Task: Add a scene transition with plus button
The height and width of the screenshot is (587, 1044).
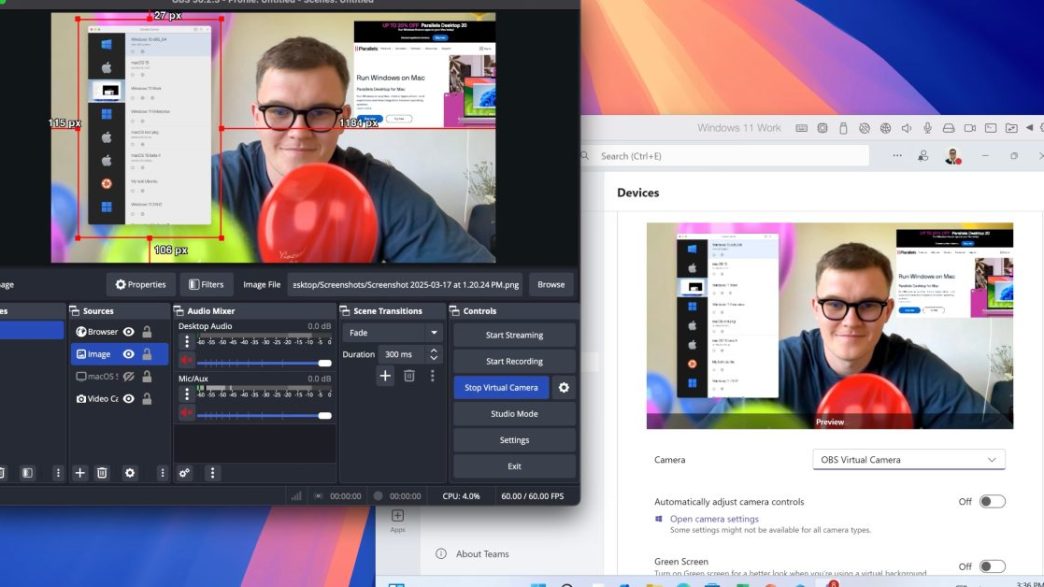Action: [x=385, y=376]
